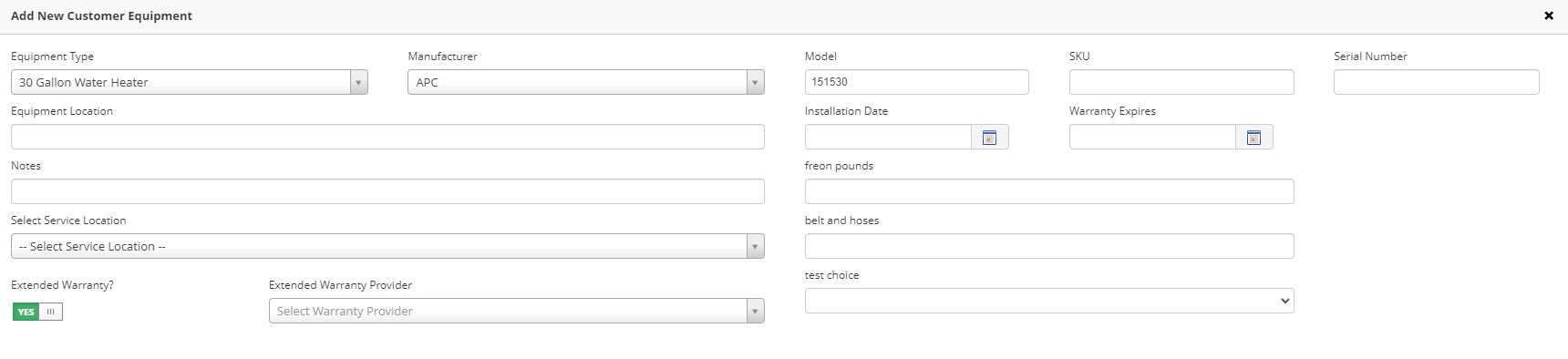Click the Equipment Type label text

[52, 56]
